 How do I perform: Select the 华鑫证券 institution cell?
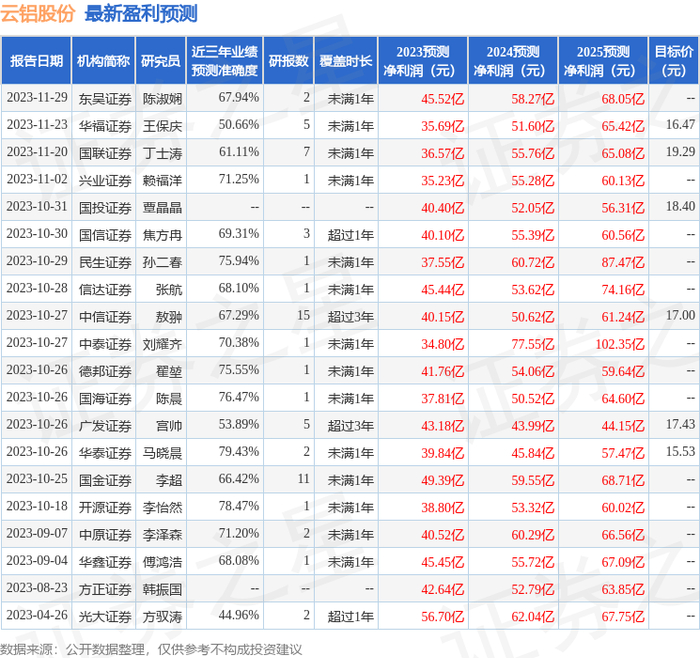coord(105,562)
